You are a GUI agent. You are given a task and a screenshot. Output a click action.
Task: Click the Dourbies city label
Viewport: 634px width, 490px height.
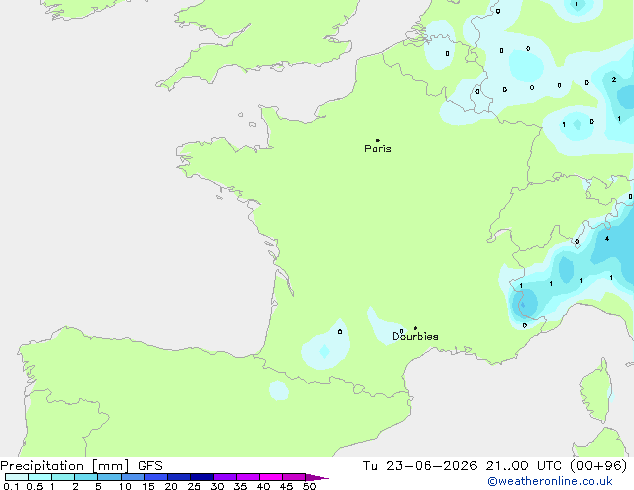tap(415, 336)
